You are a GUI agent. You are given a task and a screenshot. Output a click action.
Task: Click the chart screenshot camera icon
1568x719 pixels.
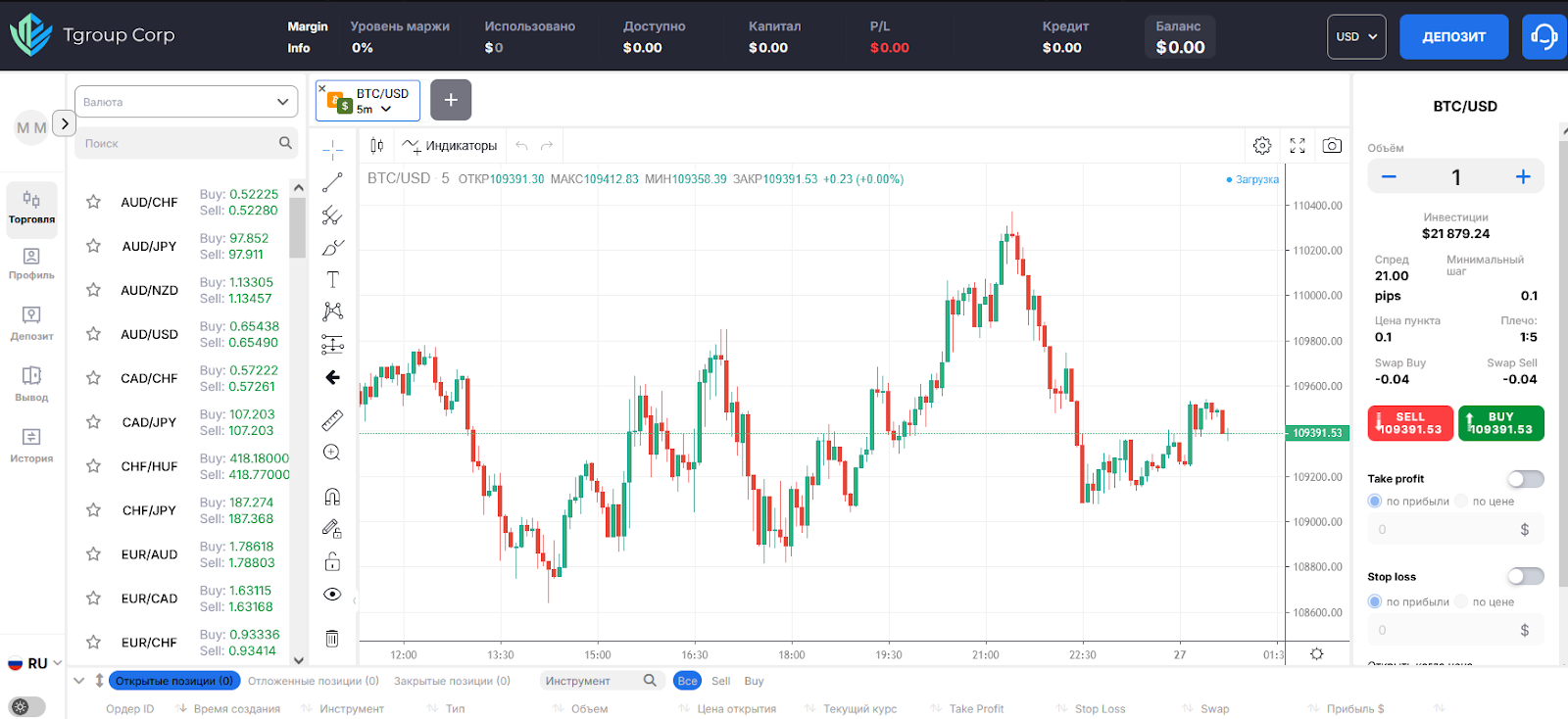pos(1332,146)
